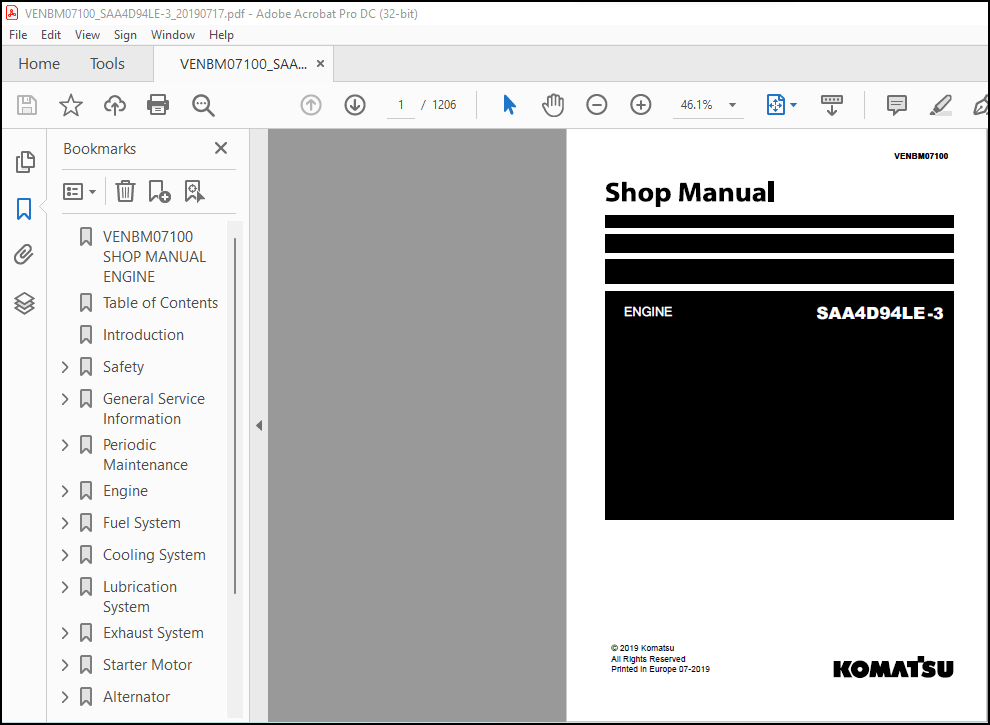This screenshot has width=990, height=725.
Task: Click the 46.1% zoom value field
Action: pyautogui.click(x=696, y=105)
